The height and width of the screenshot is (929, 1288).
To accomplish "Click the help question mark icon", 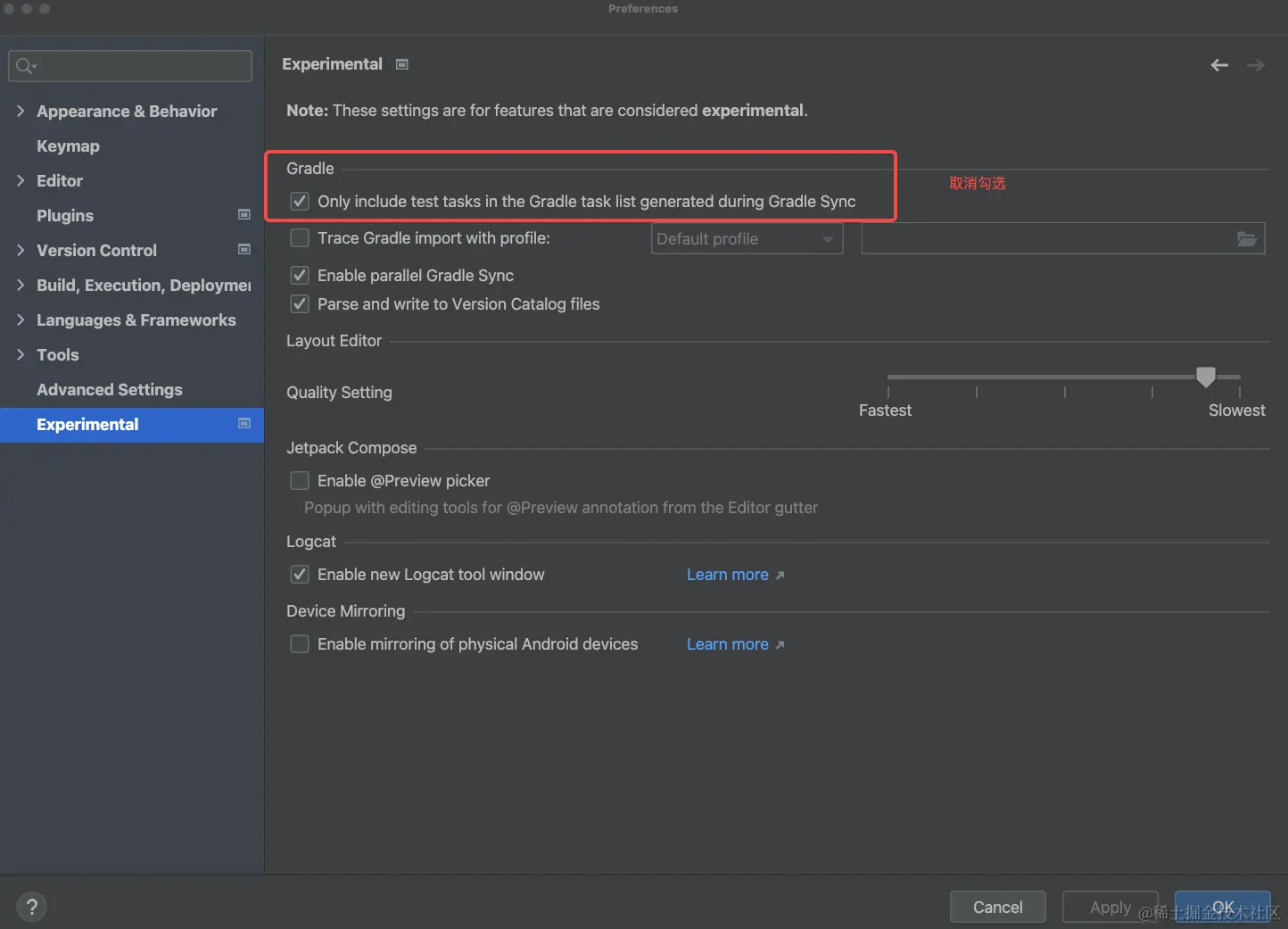I will point(32,907).
